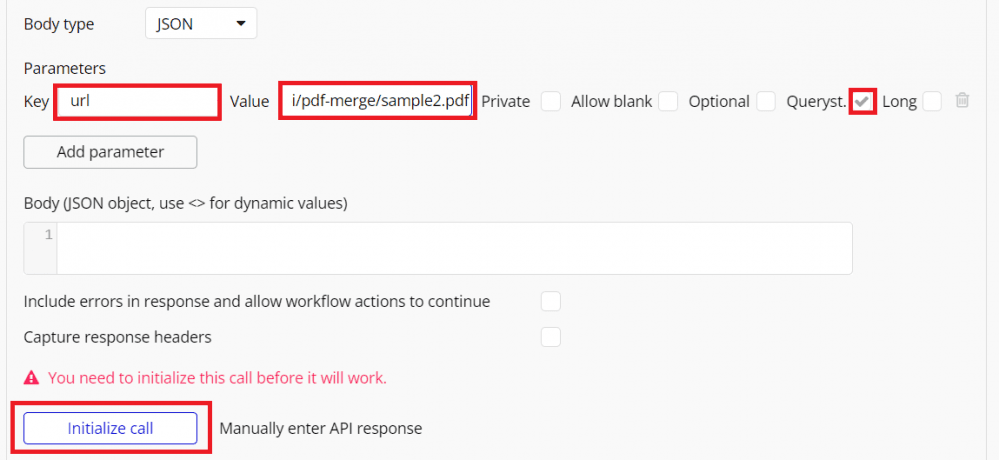Image resolution: width=999 pixels, height=460 pixels.
Task: Click the initialize call warning message
Action: click(217, 378)
